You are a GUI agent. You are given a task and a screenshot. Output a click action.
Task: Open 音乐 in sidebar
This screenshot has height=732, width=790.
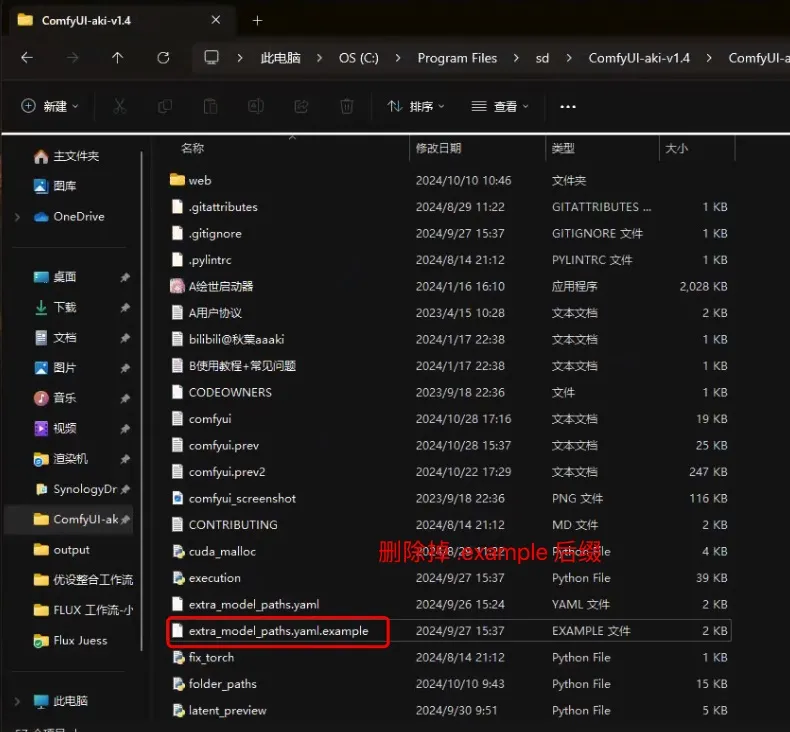click(55, 398)
